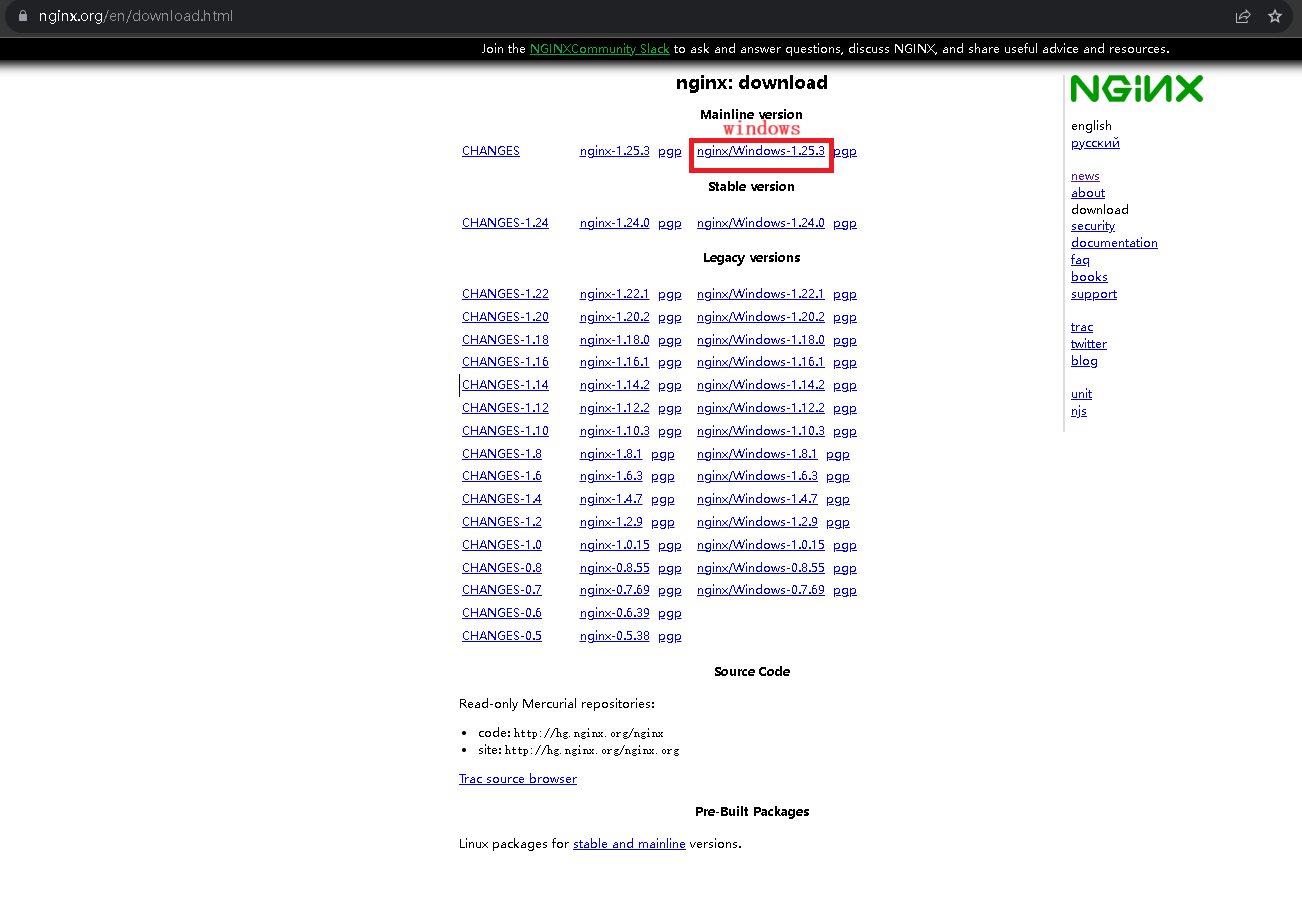Download nginx/Windows-1.4.7
The height and width of the screenshot is (915, 1302).
(x=757, y=499)
